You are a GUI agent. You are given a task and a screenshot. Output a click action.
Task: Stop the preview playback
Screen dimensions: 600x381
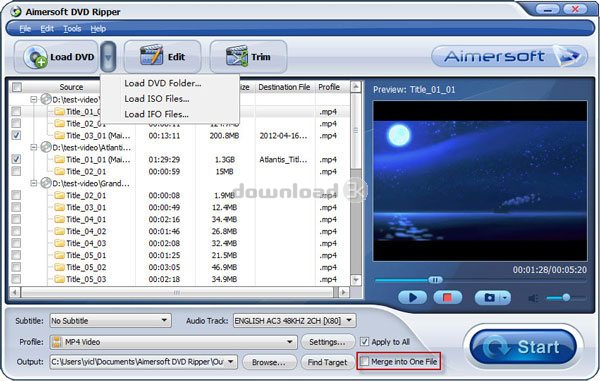pos(447,297)
